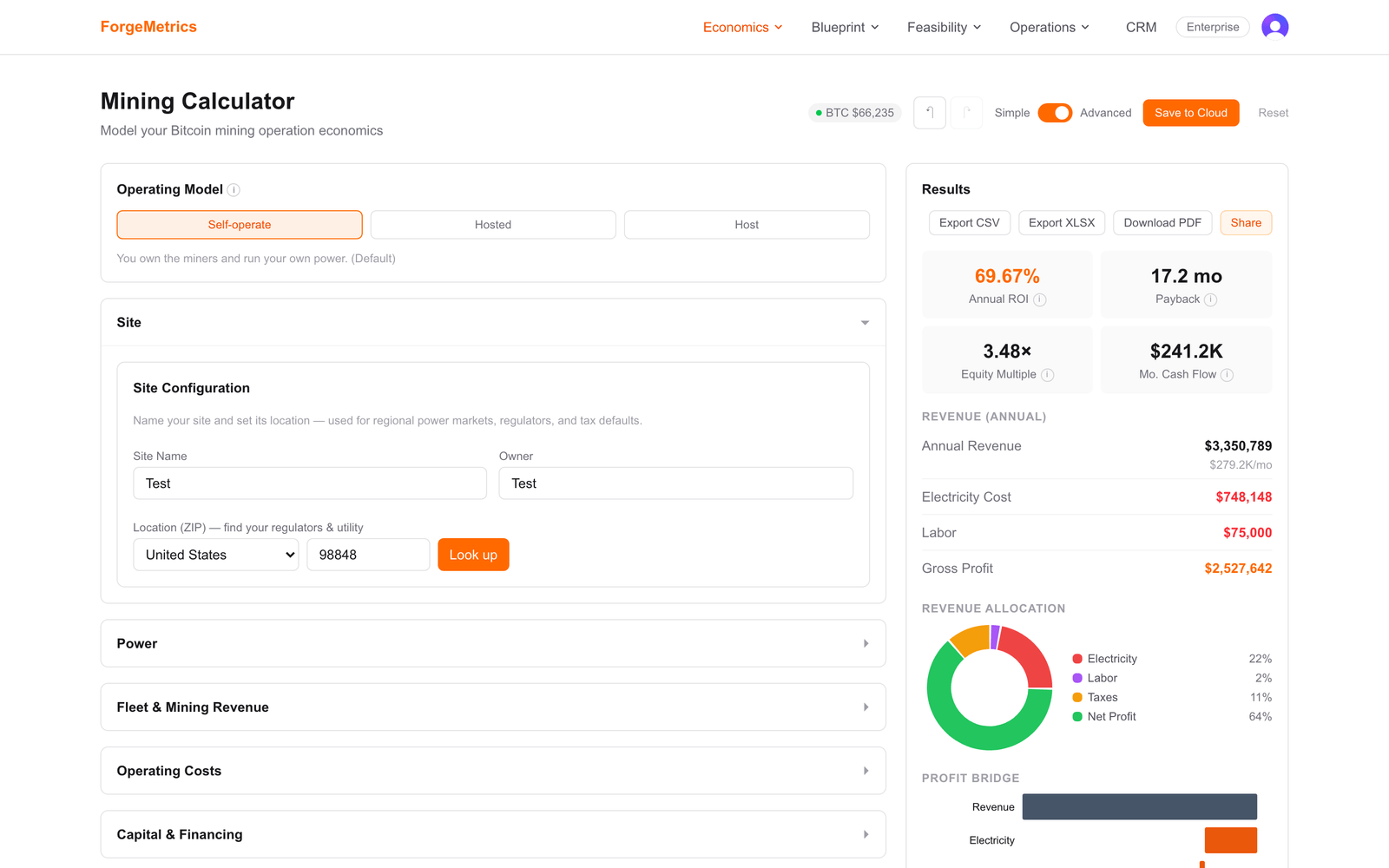Go to the CRM page

pos(1141,28)
